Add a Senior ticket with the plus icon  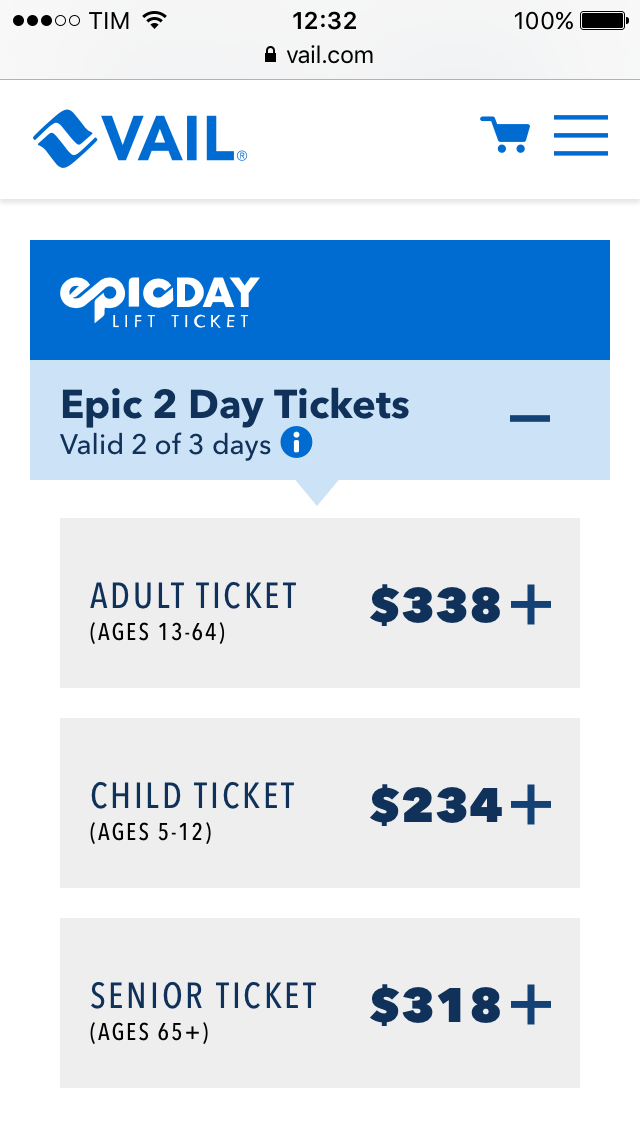tap(531, 1003)
